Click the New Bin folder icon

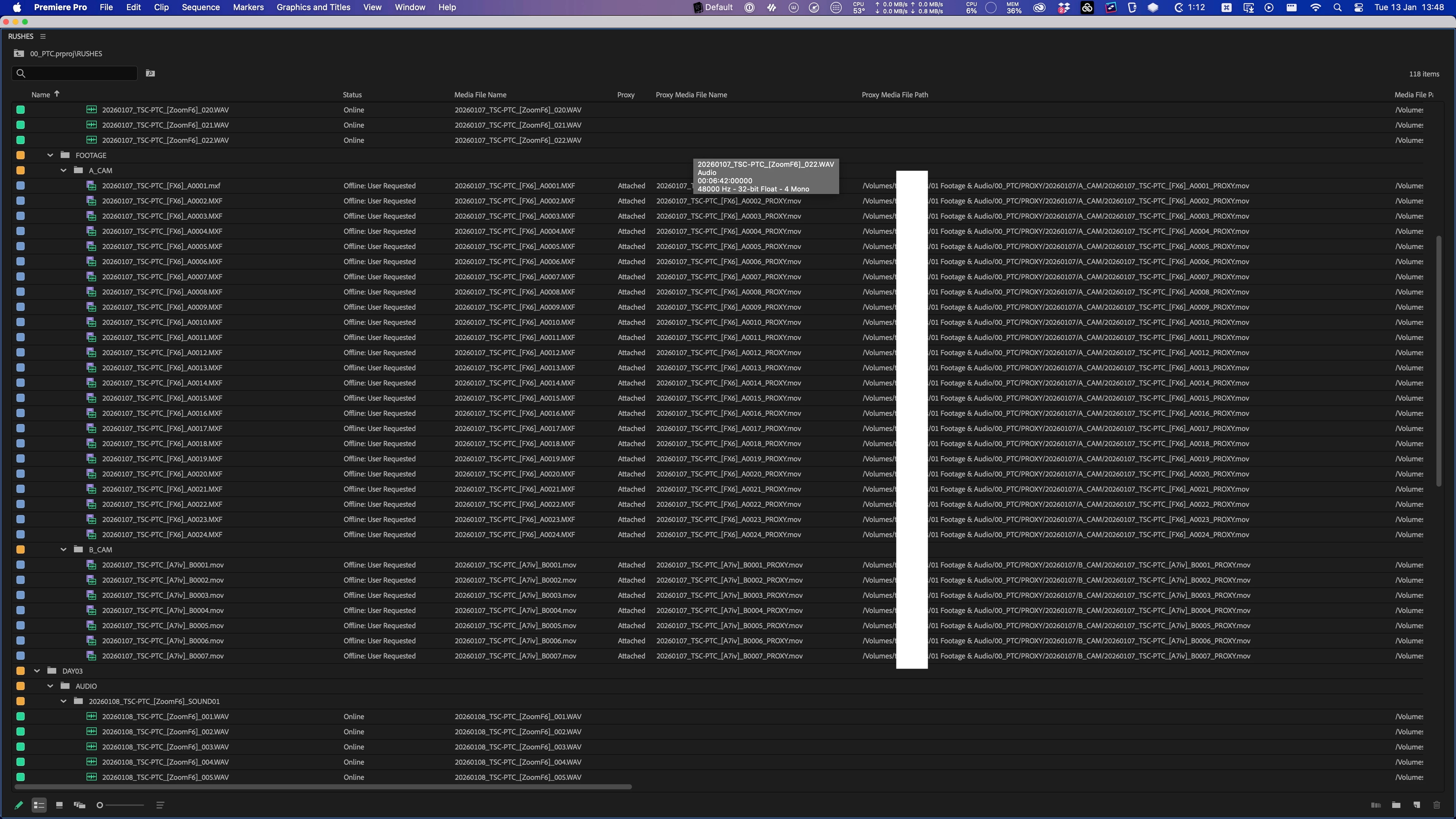coord(1396,805)
